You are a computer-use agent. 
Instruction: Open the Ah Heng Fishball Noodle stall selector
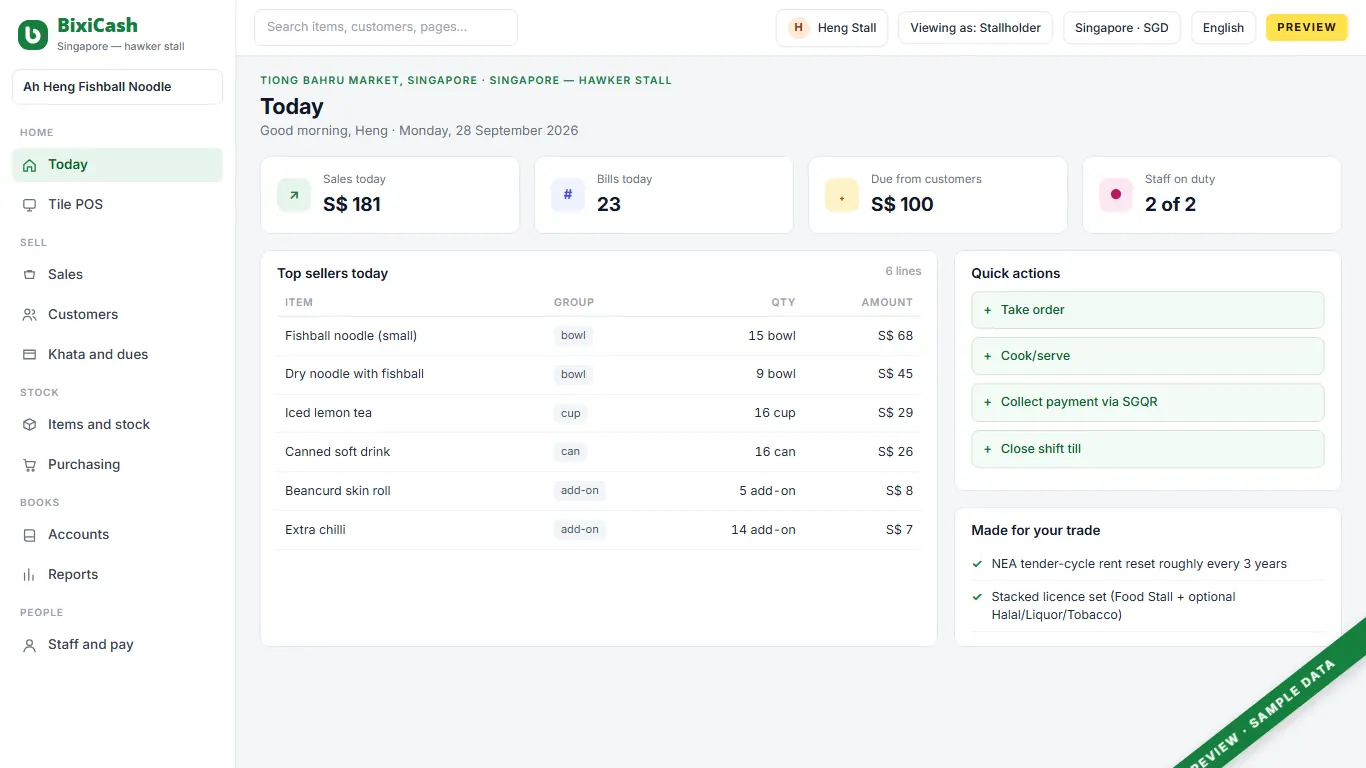tap(117, 87)
